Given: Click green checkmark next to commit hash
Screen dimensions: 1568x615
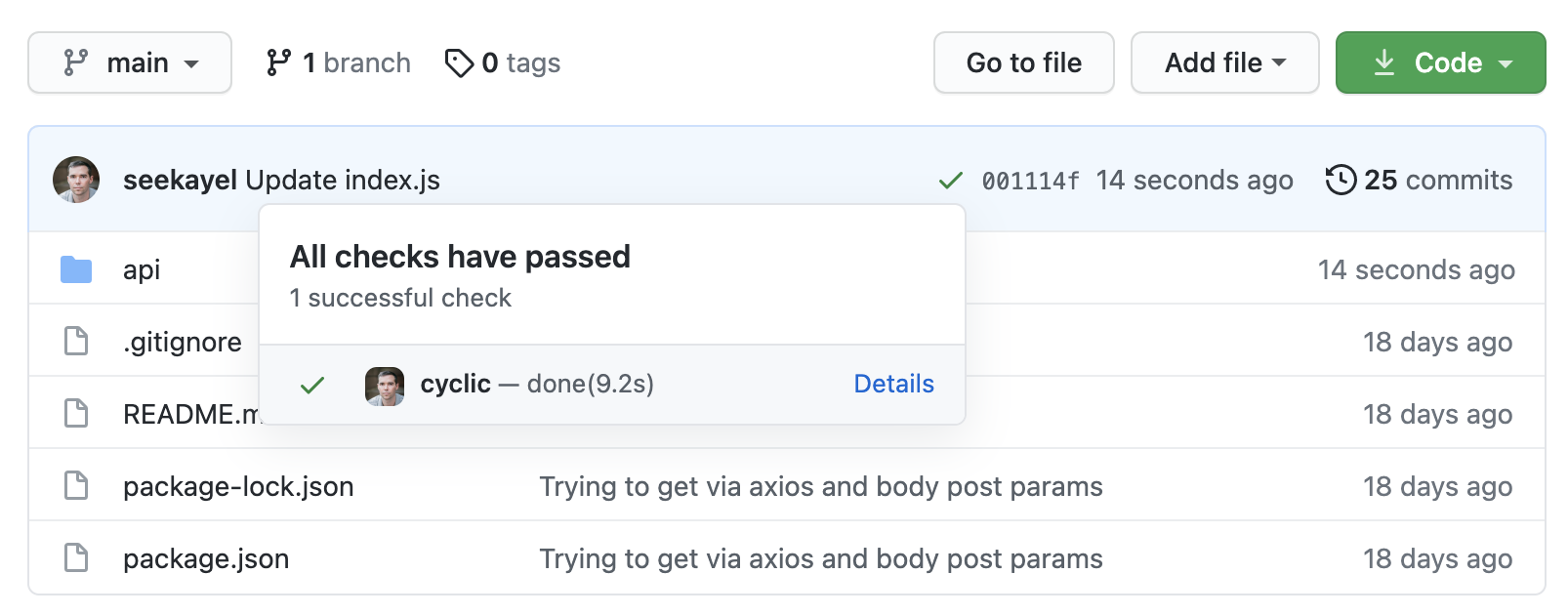Looking at the screenshot, I should tap(950, 181).
